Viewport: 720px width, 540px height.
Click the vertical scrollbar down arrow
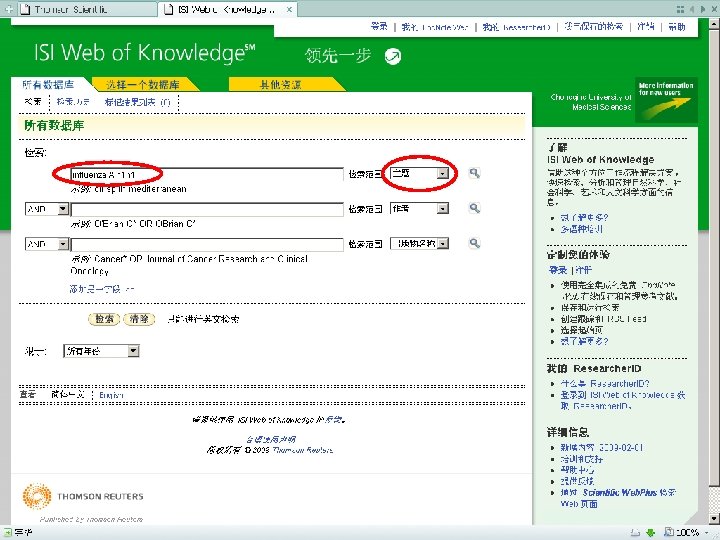[x=714, y=519]
